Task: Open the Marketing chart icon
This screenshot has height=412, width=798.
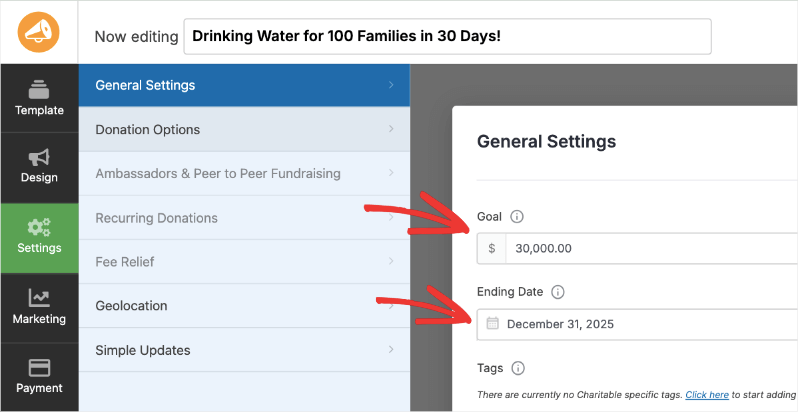Action: (39, 298)
